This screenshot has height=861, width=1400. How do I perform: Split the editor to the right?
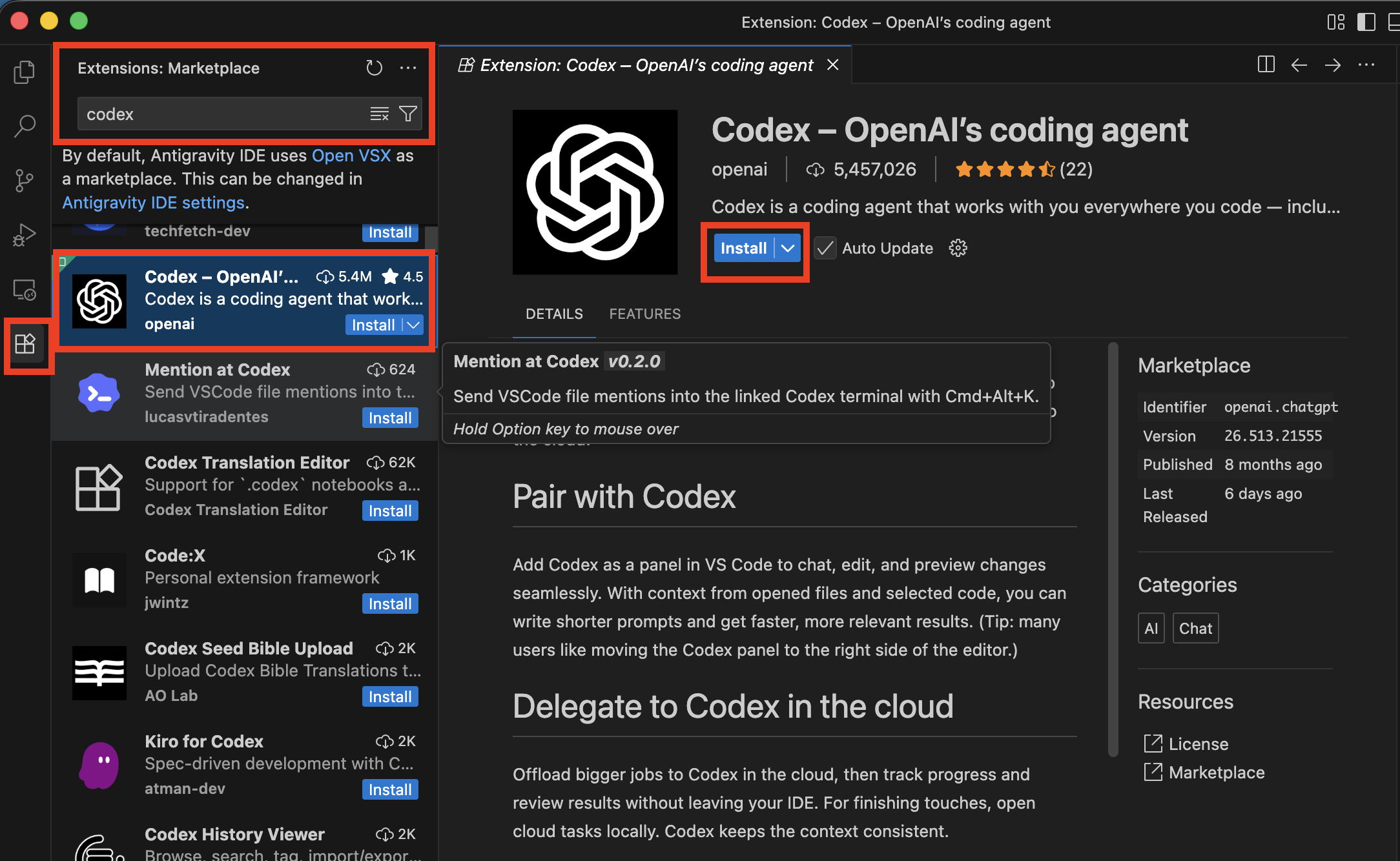click(1266, 65)
